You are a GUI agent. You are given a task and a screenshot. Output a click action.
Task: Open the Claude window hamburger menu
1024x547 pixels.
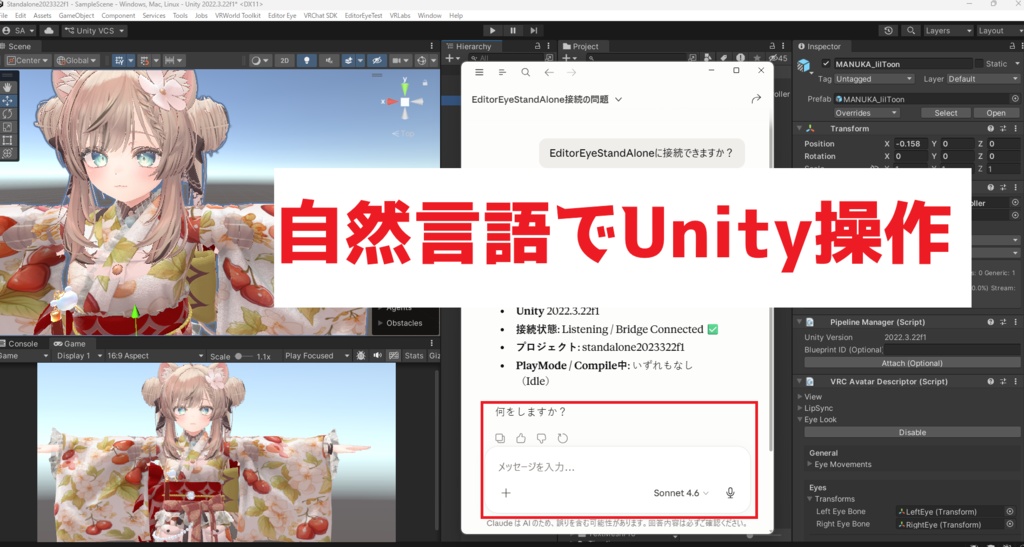(x=479, y=72)
